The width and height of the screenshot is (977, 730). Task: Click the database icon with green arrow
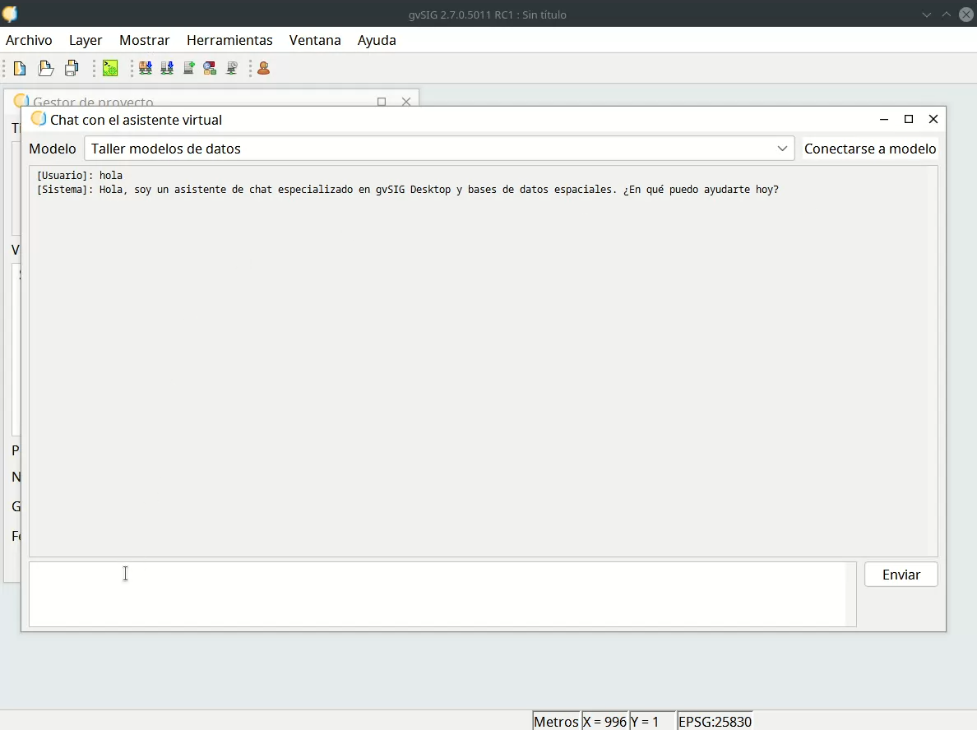click(189, 68)
